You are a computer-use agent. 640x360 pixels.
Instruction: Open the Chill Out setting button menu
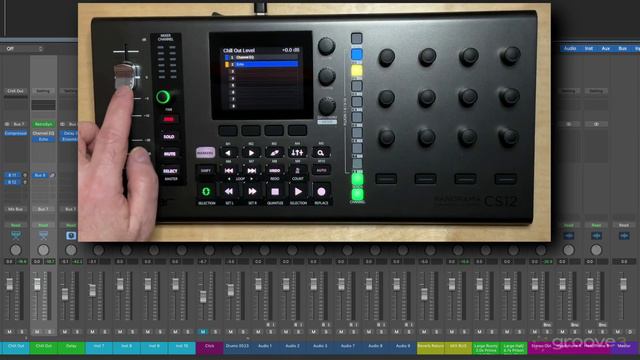click(x=16, y=91)
